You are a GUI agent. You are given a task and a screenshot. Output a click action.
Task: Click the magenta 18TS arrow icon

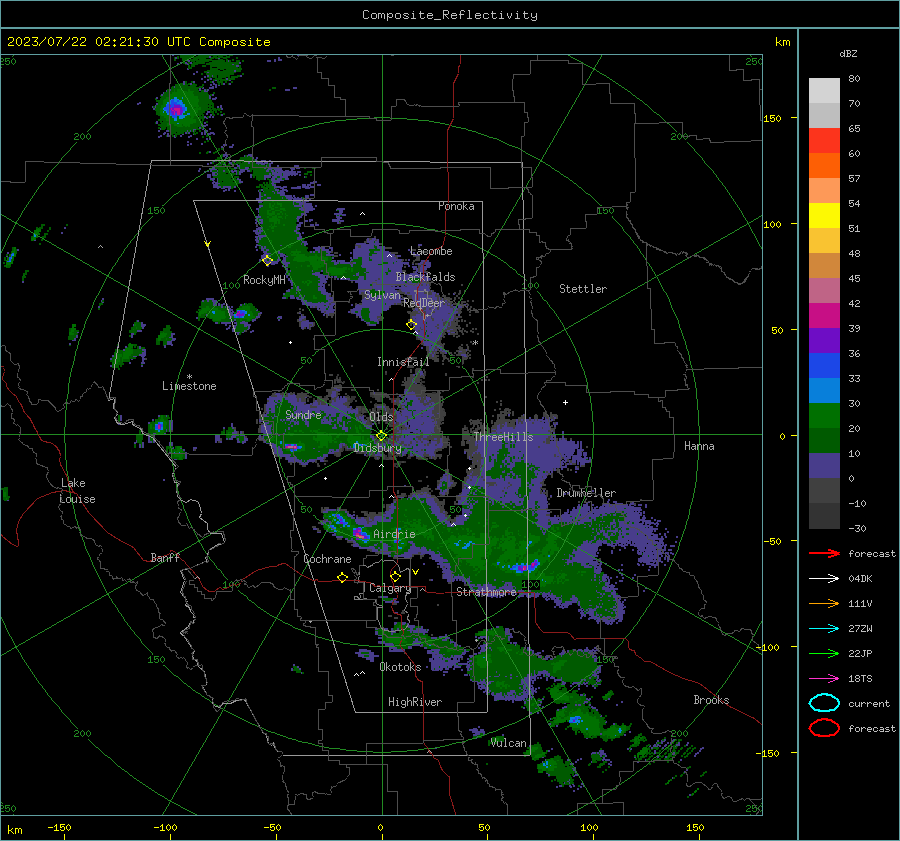click(x=824, y=679)
